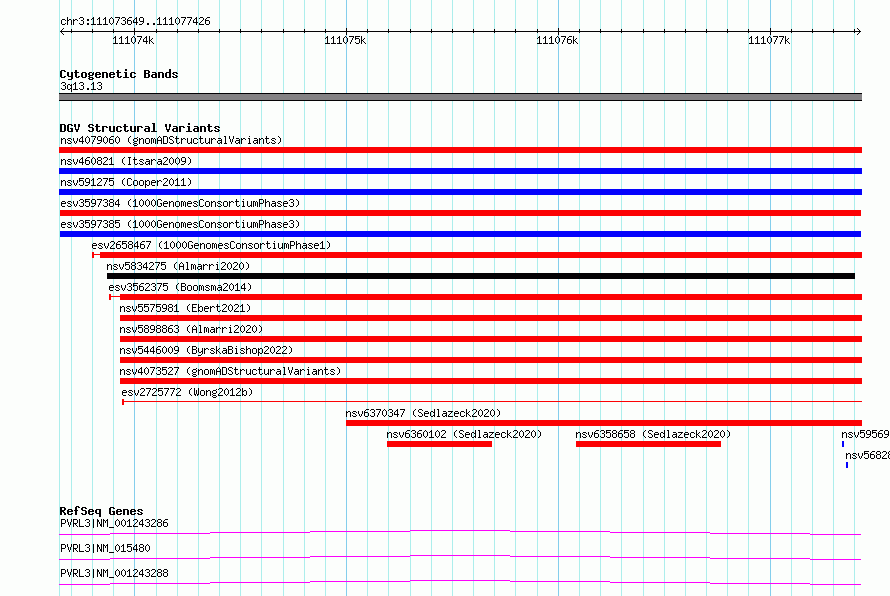Open nsv6360102 (Sedlazeck2020) label
The height and width of the screenshot is (596, 890).
(464, 434)
